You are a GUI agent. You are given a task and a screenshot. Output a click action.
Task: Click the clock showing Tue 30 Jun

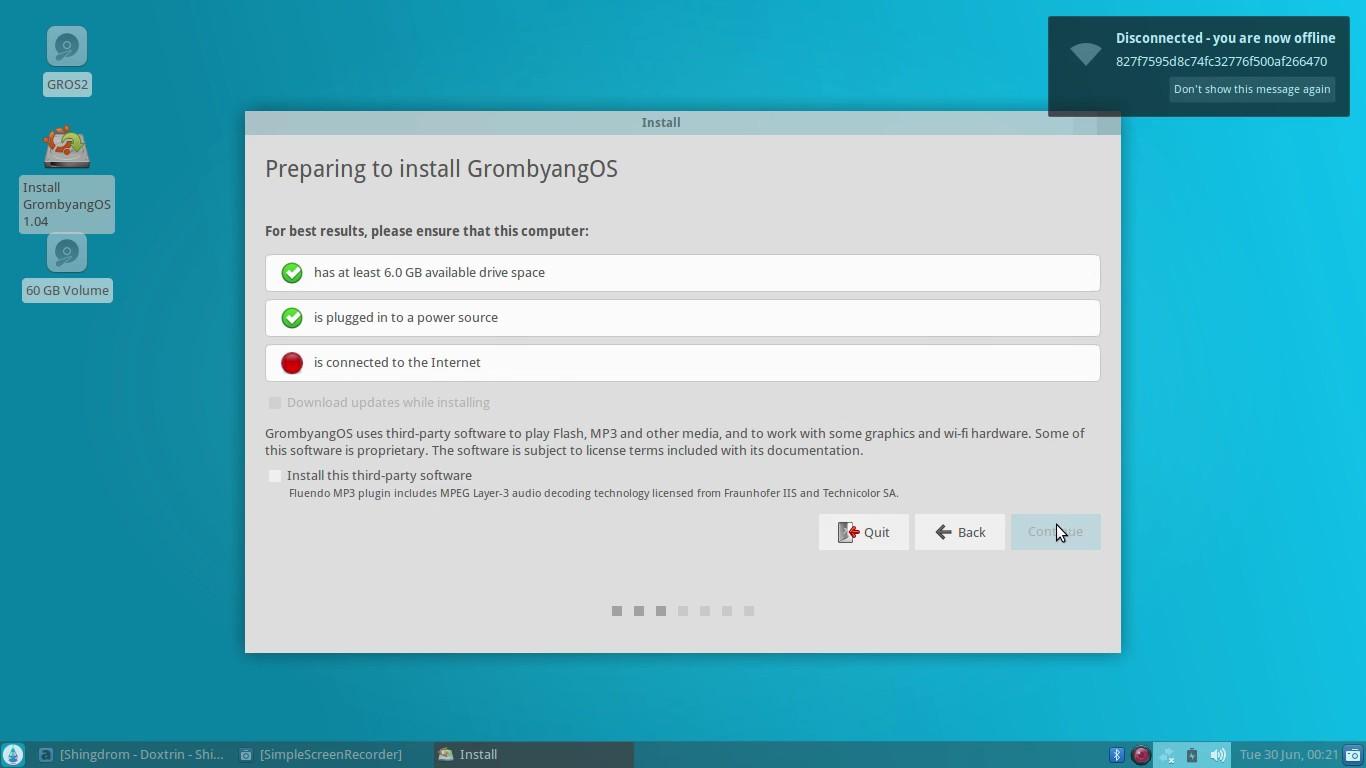pos(1289,755)
